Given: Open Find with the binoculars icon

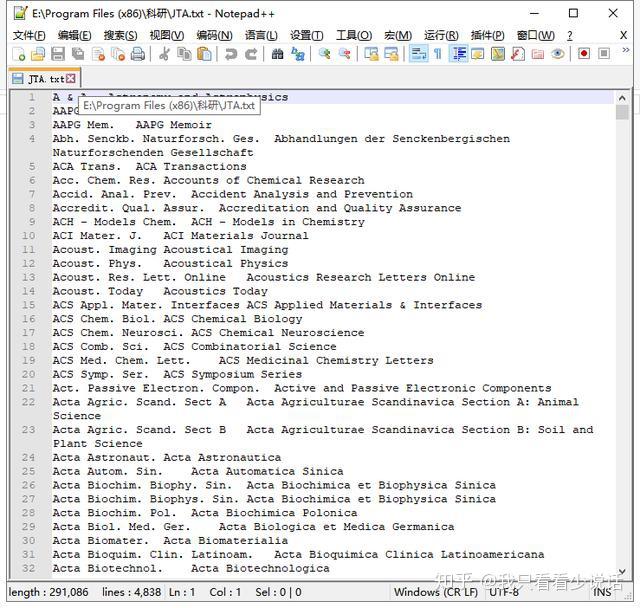Looking at the screenshot, I should click(x=277, y=54).
